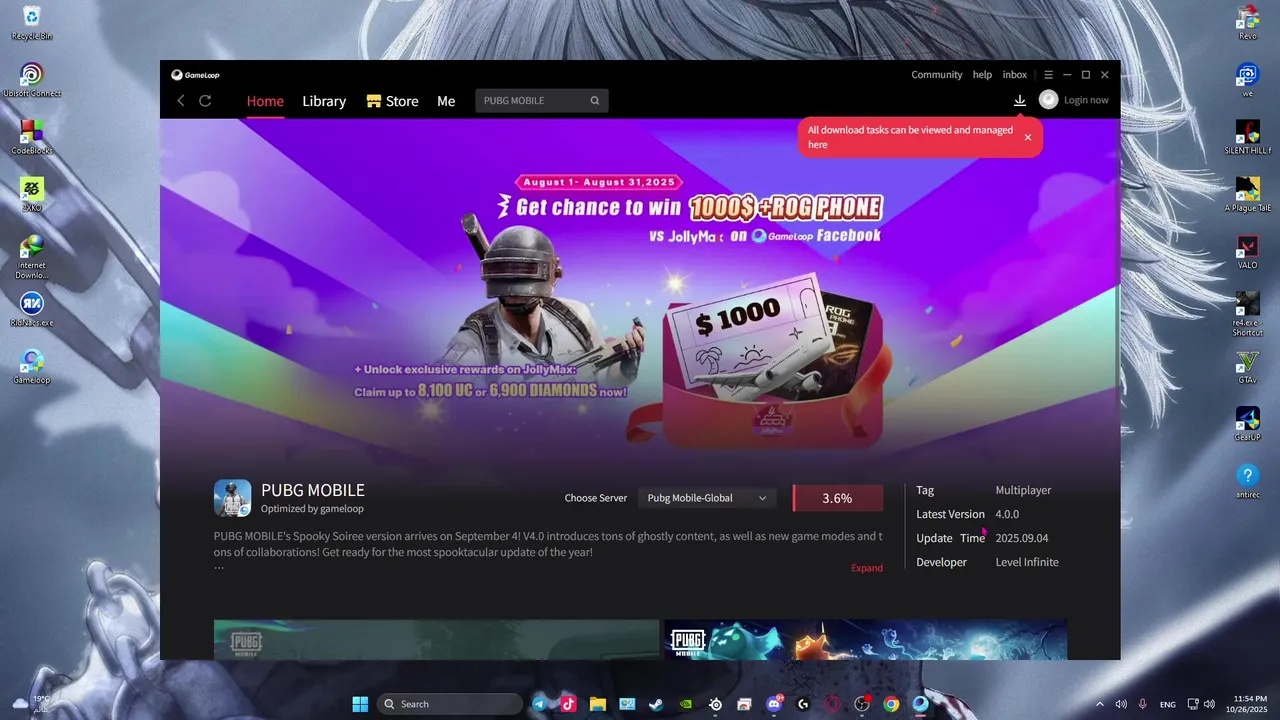1280x720 pixels.
Task: Open the Me tab
Action: tap(446, 101)
